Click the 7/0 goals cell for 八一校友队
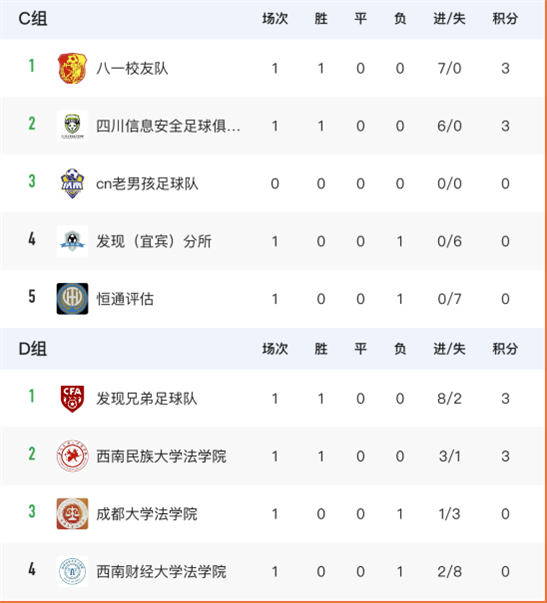This screenshot has height=603, width=547. click(449, 68)
